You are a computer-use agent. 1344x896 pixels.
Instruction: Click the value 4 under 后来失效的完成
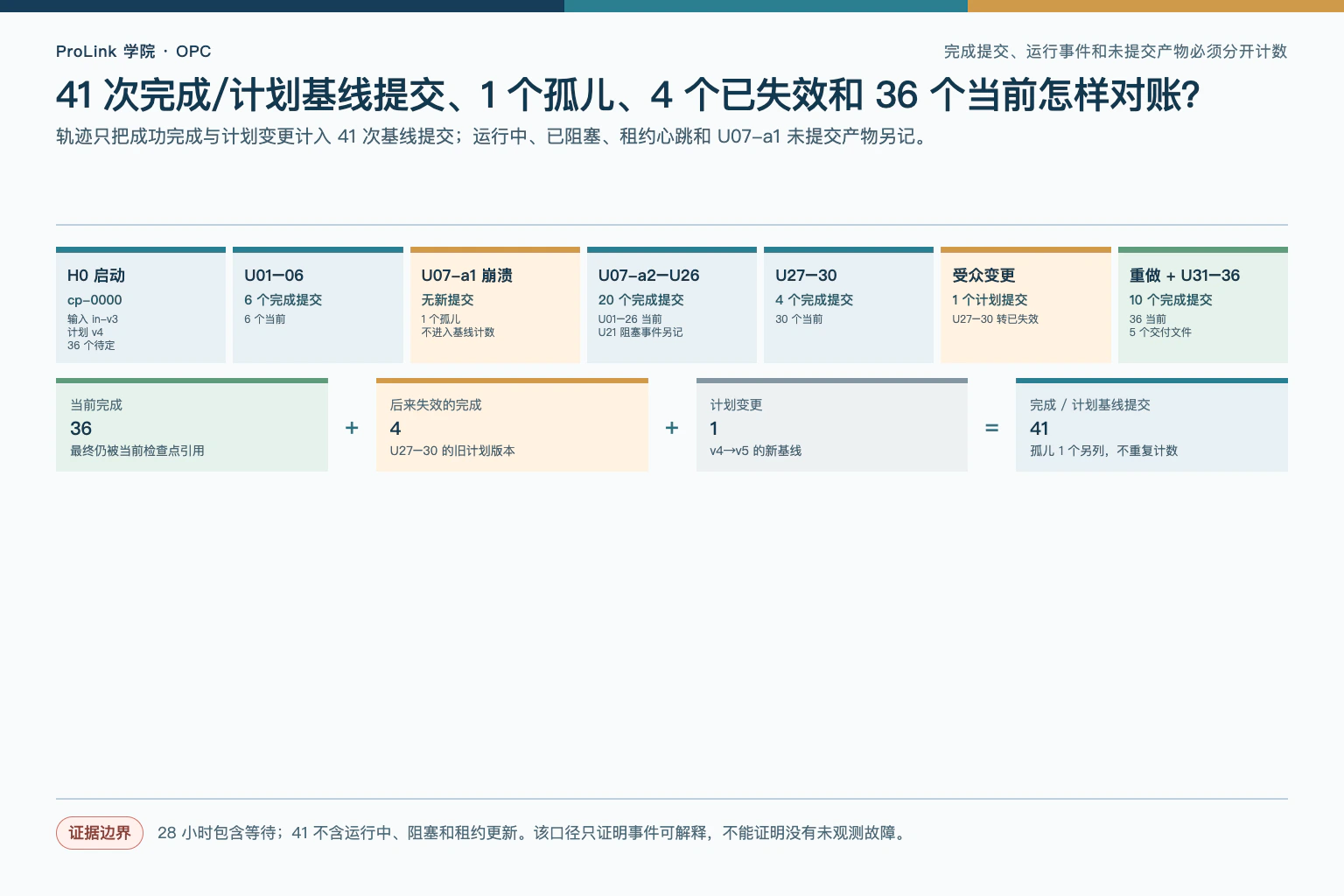coord(395,429)
